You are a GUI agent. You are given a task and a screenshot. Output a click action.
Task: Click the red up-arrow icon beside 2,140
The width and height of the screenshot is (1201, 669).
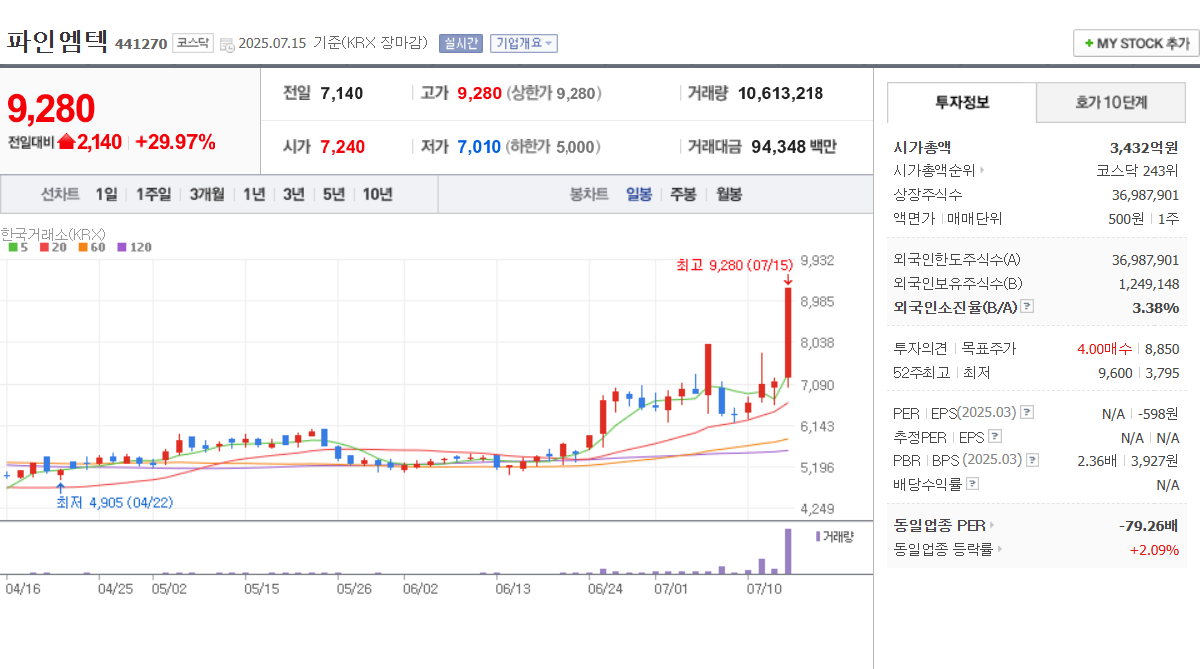(x=66, y=142)
